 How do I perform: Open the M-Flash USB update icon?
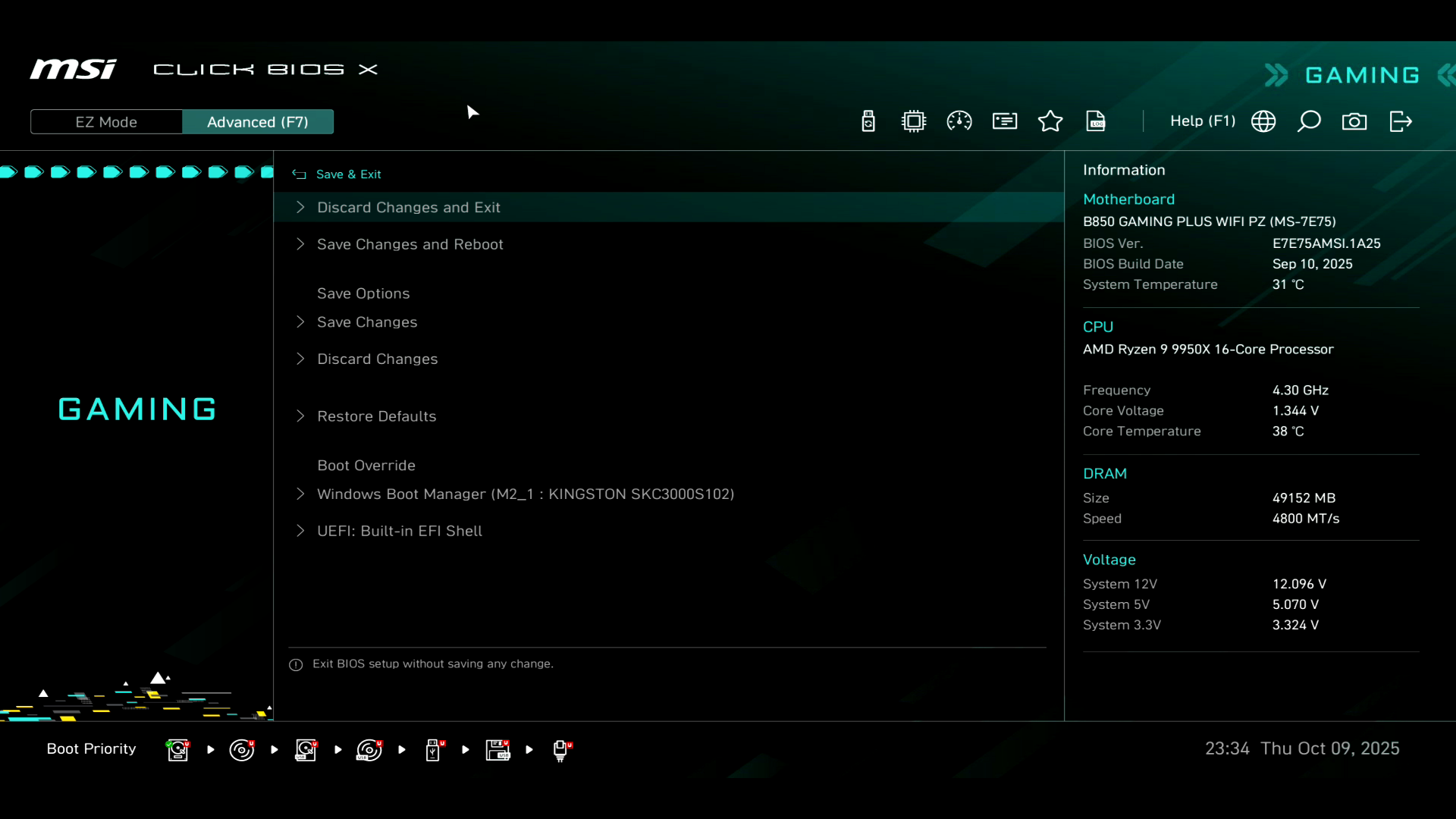point(868,121)
